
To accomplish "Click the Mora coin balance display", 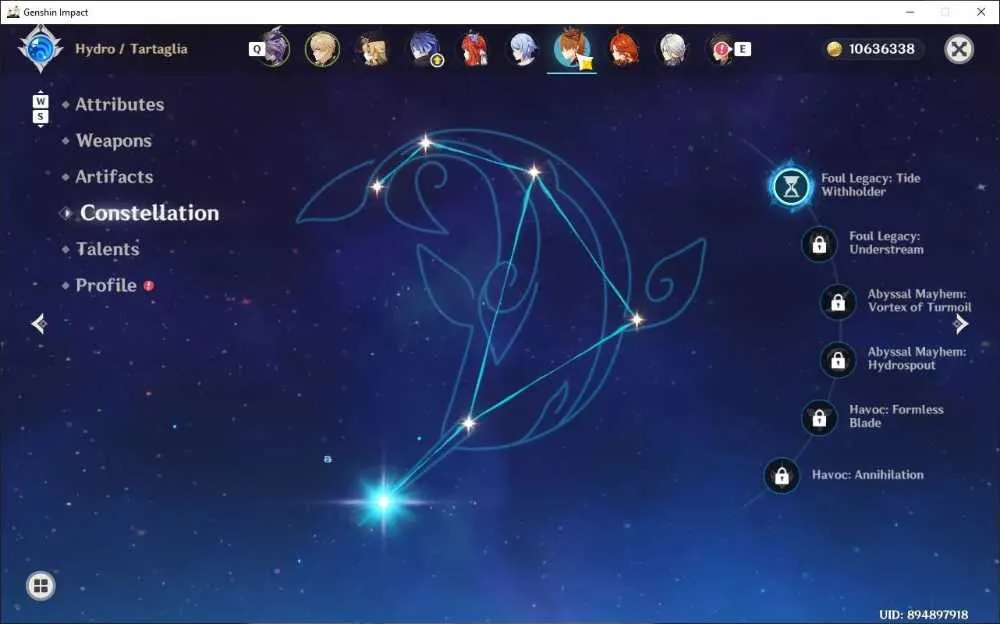I will tap(871, 49).
